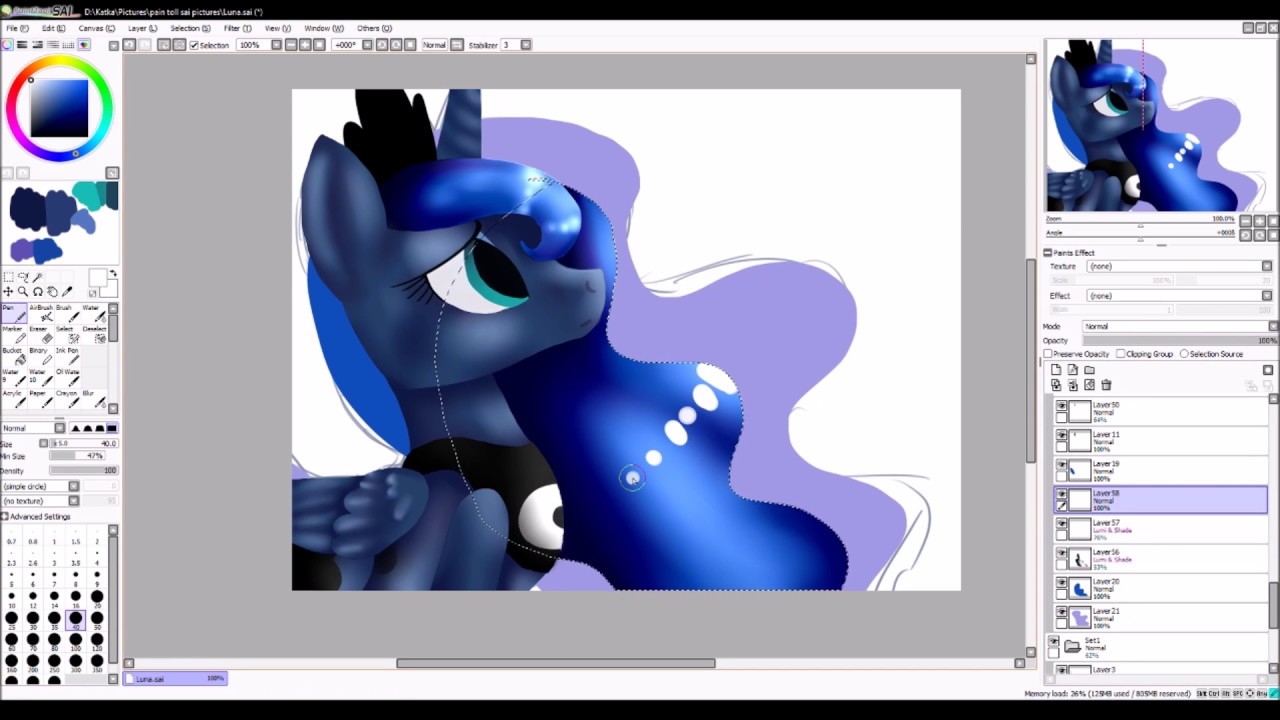The height and width of the screenshot is (720, 1280).
Task: Select the Pen brush tool
Action: 13,313
